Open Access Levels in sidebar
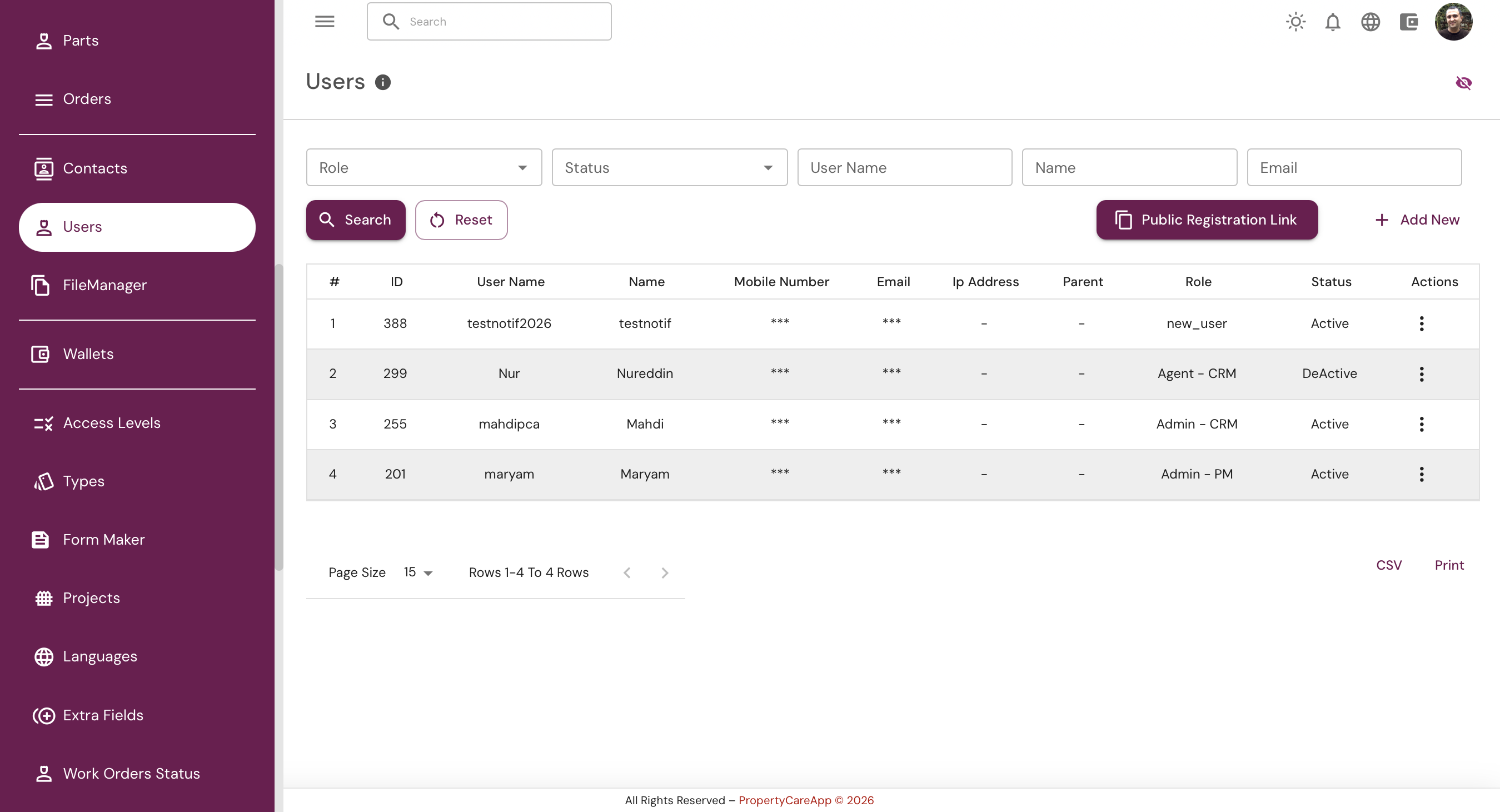This screenshot has height=812, width=1500. tap(112, 423)
